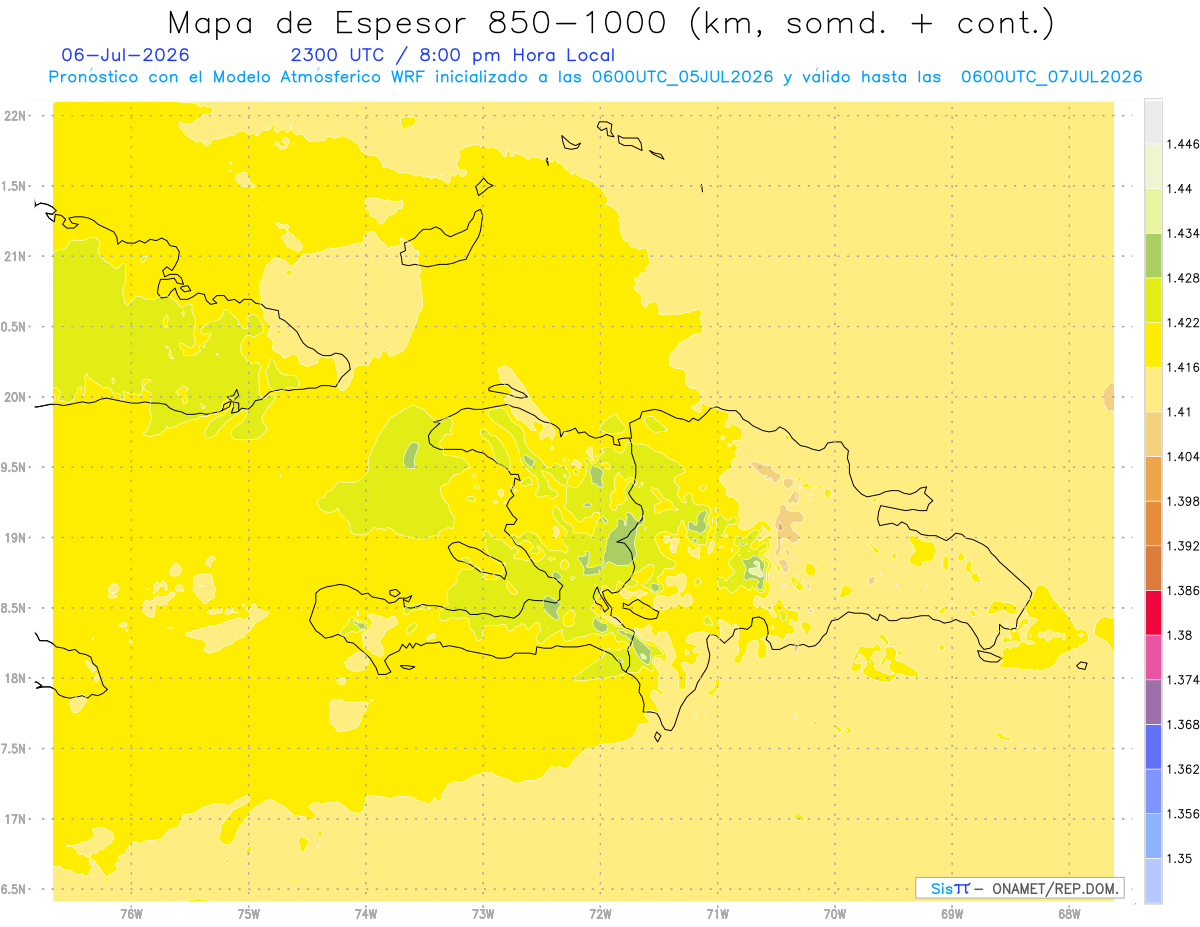Click the colorbar value "1.35"
Viewport: 1200px width, 927px height.
pos(1180,858)
